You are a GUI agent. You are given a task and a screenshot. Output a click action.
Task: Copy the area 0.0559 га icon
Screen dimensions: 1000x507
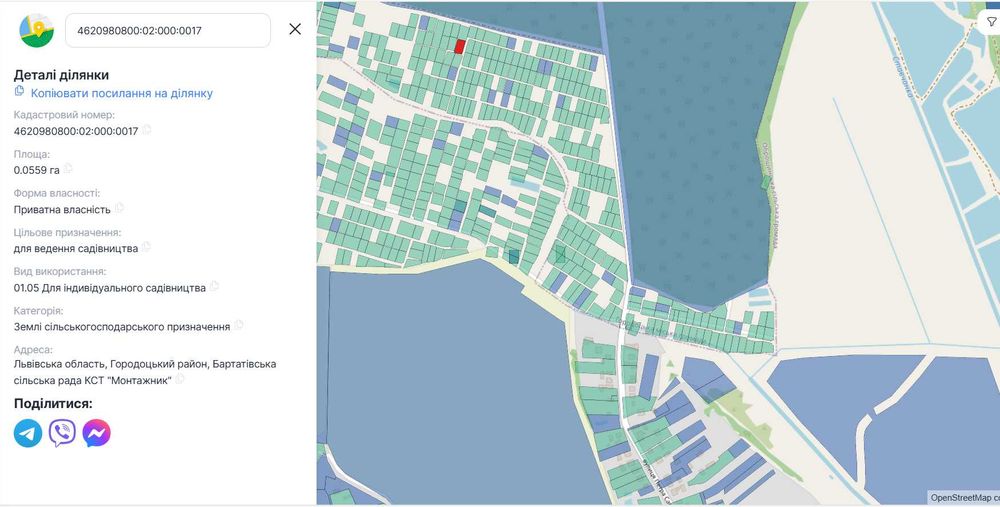point(68,169)
